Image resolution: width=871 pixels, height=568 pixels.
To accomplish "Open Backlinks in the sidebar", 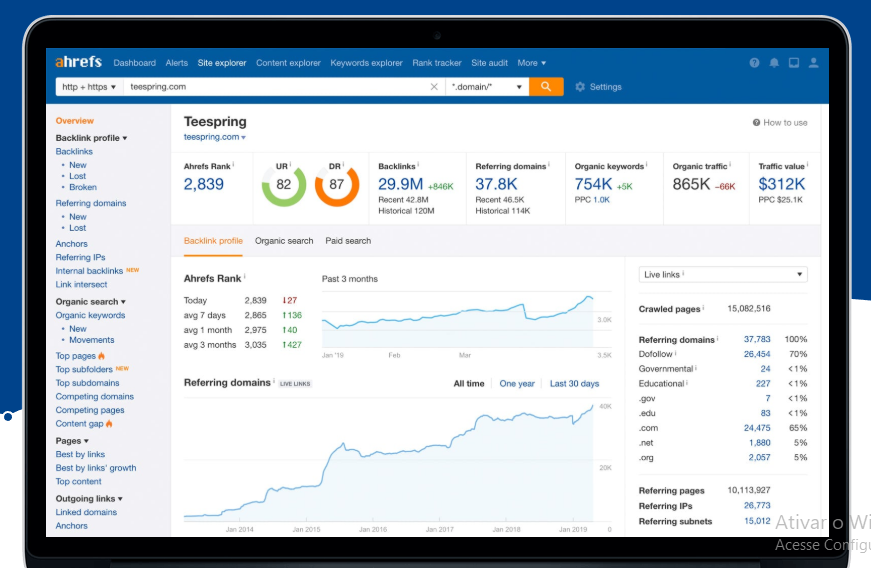I will click(x=74, y=151).
